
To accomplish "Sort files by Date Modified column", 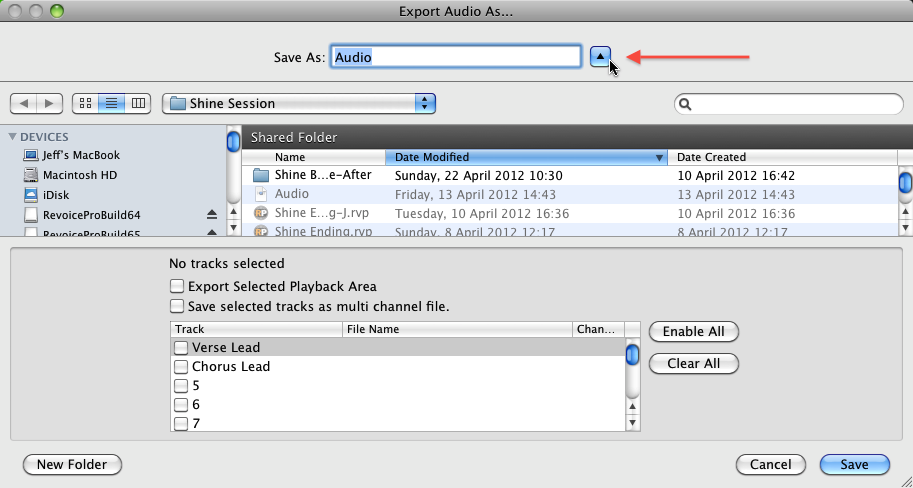I will (x=526, y=157).
